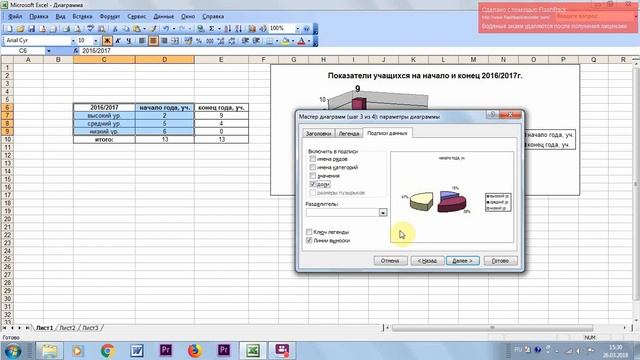Finish wizard with 'Готово' button
The image size is (640, 360).
(500, 260)
